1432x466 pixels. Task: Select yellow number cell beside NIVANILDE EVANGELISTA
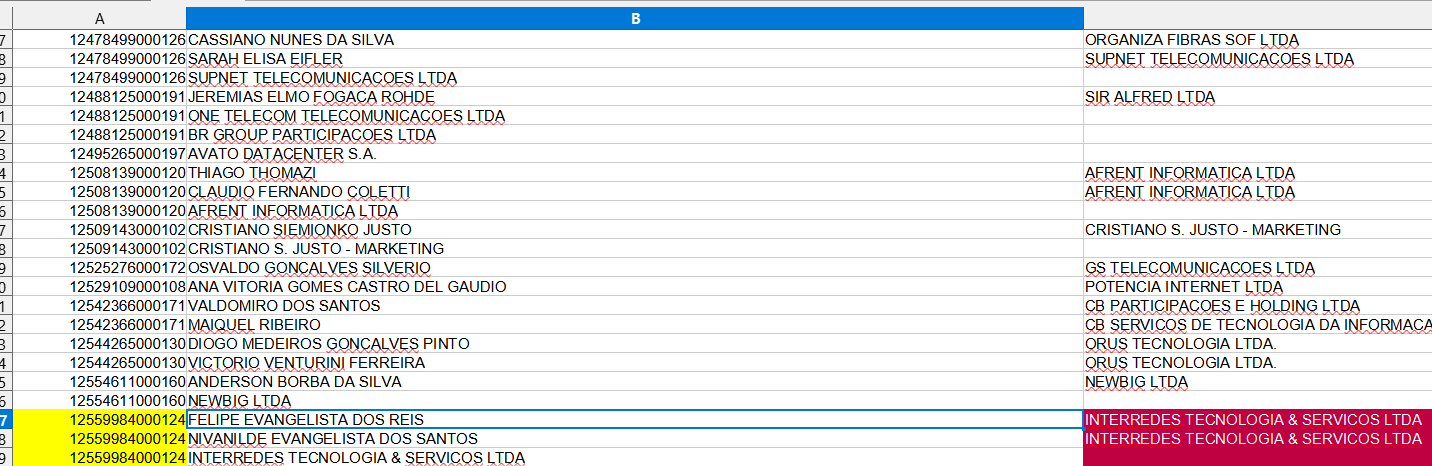click(99, 439)
